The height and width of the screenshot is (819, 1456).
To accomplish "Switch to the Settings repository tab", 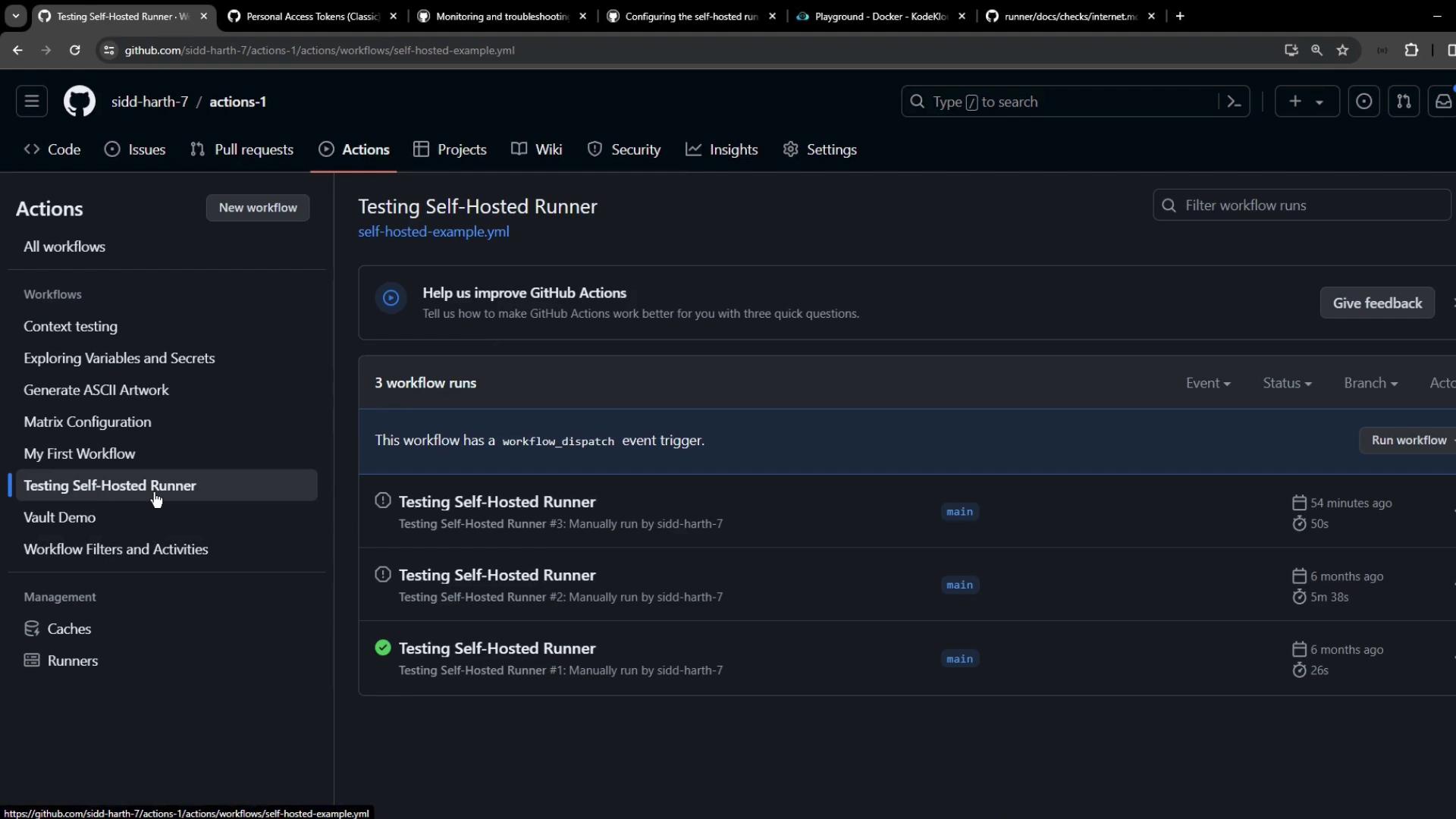I will pyautogui.click(x=820, y=149).
